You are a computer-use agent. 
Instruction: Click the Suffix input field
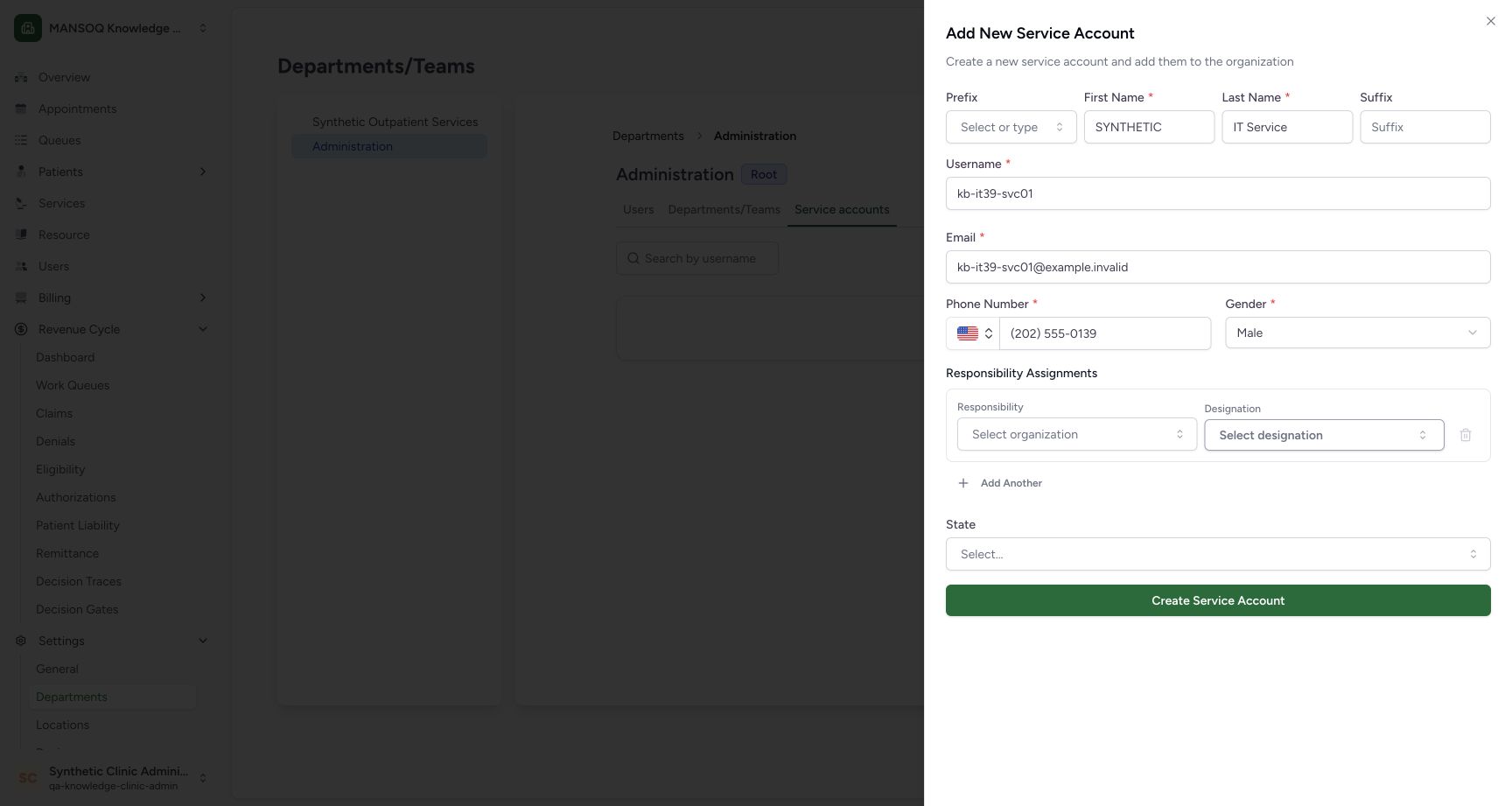[1424, 127]
